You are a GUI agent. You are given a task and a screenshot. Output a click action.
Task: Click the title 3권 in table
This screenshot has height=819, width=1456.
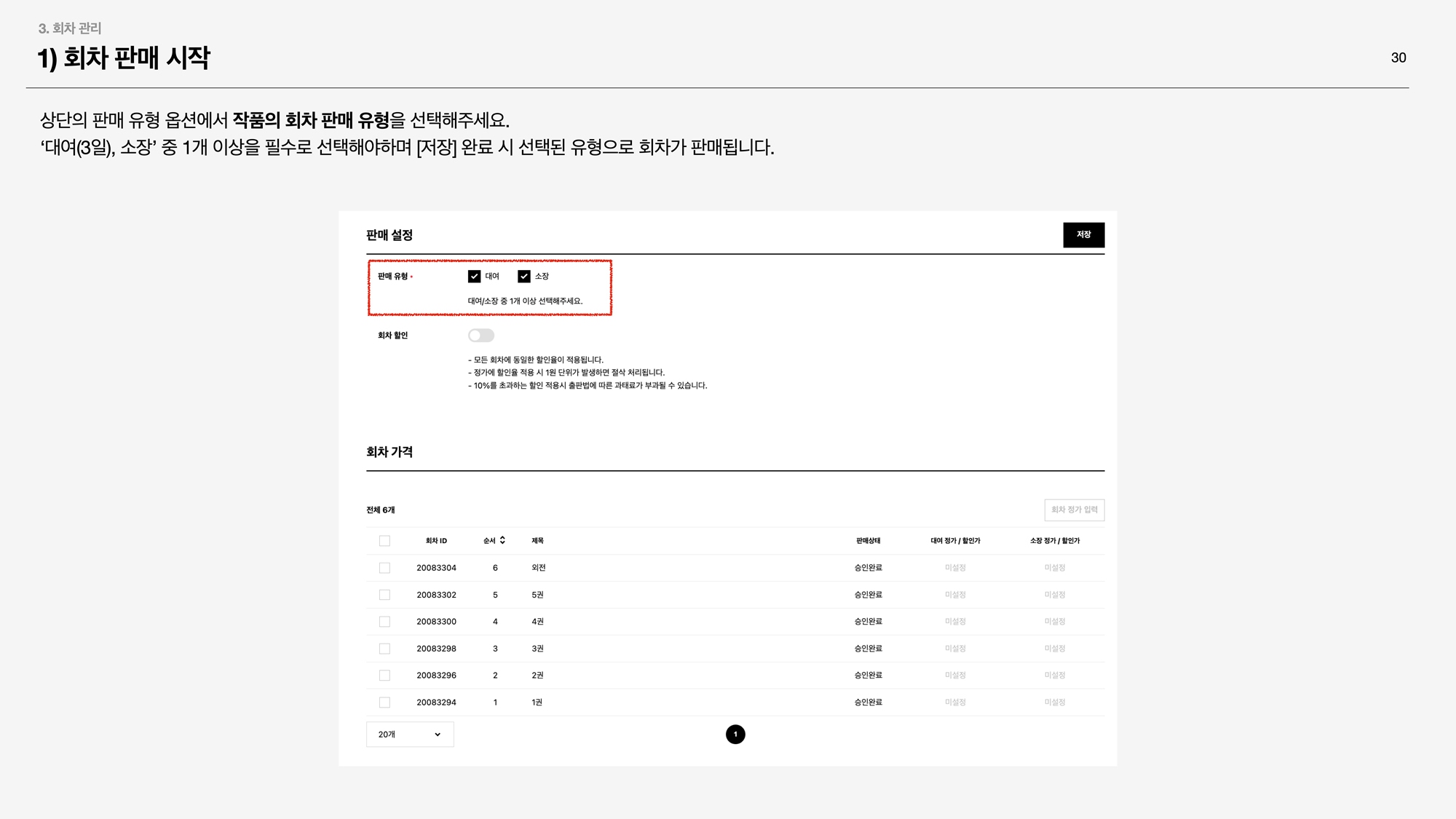point(537,649)
